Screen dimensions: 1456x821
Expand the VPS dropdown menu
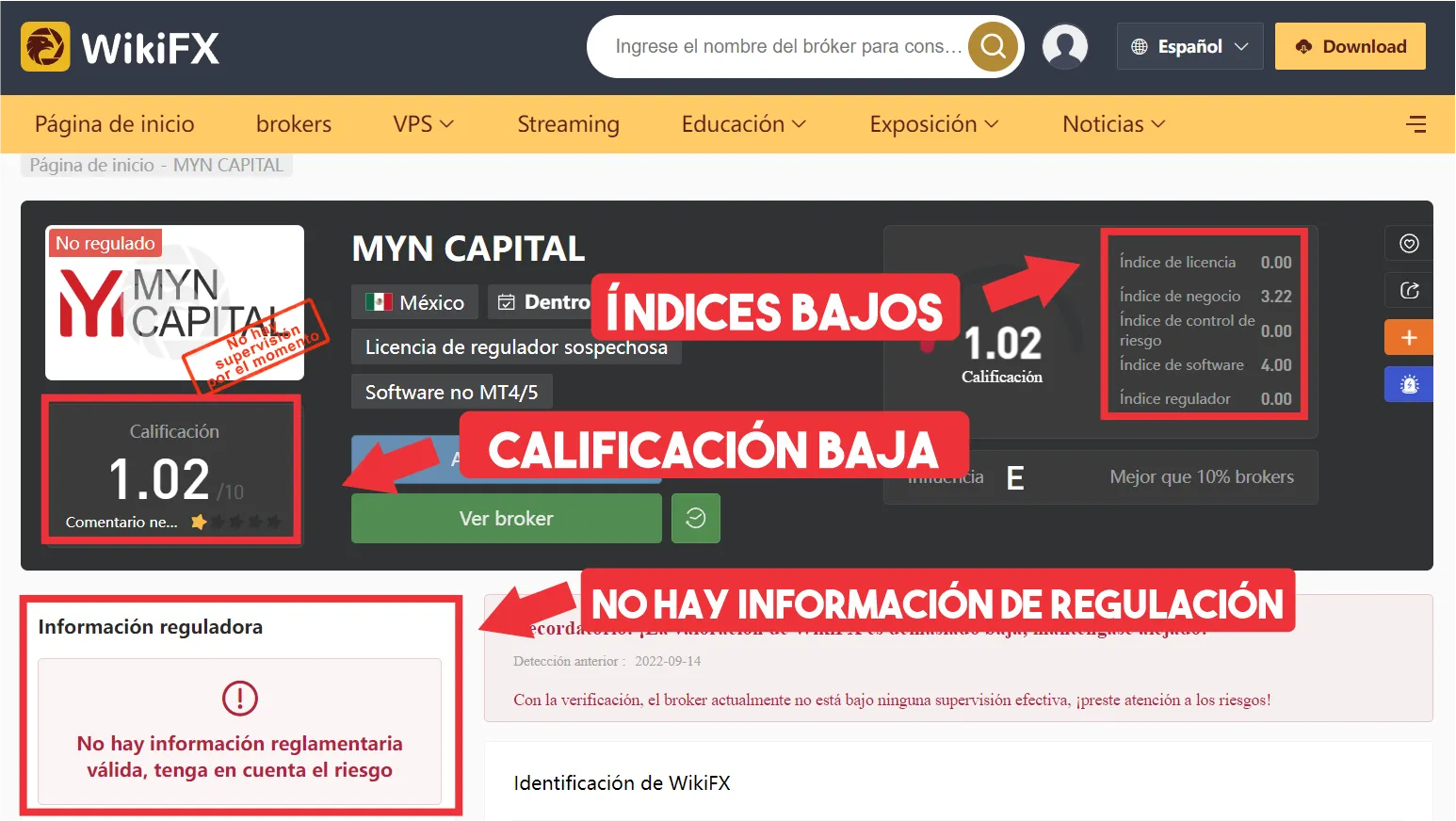pyautogui.click(x=424, y=124)
